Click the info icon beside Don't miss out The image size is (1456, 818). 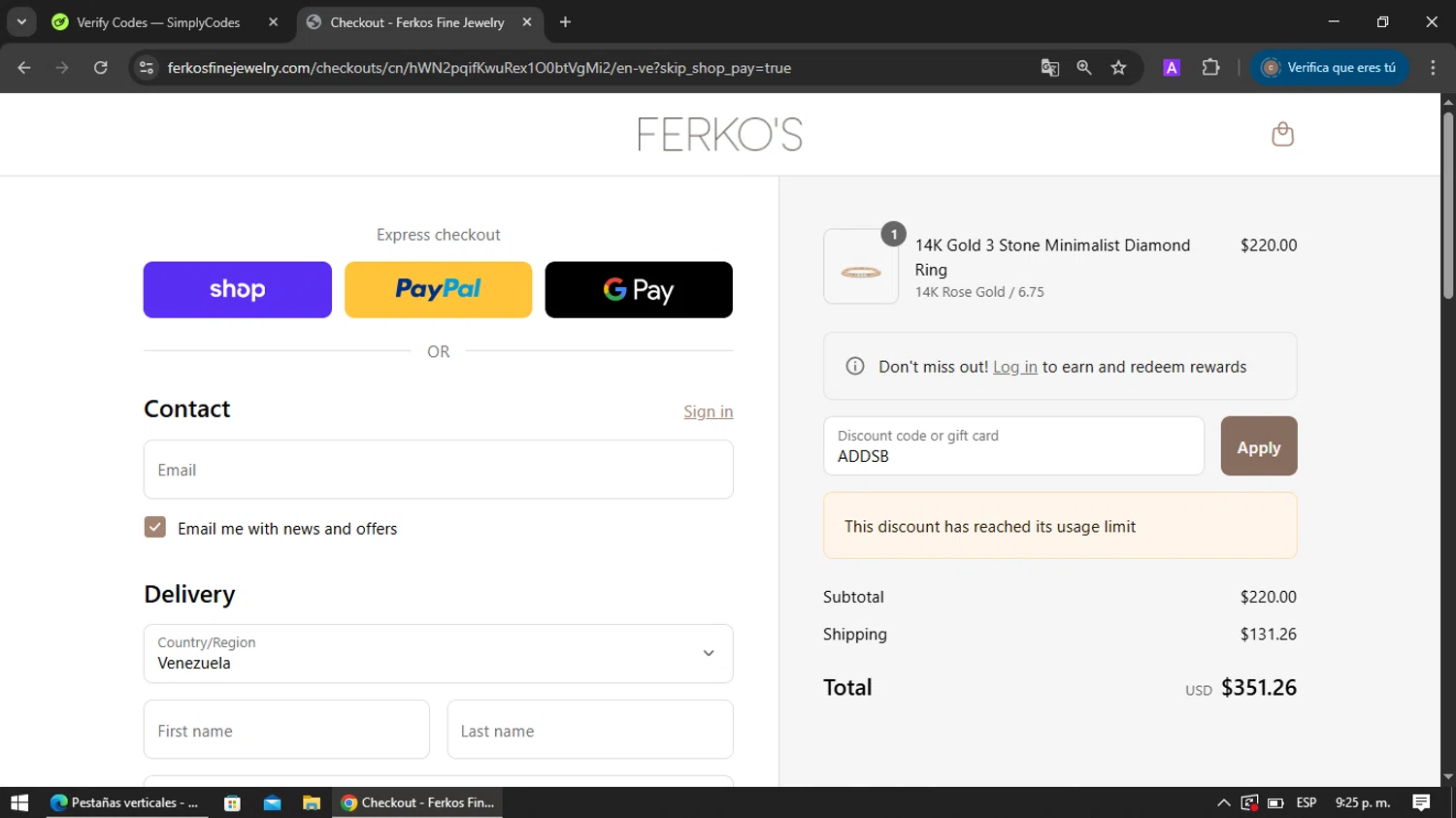click(855, 366)
